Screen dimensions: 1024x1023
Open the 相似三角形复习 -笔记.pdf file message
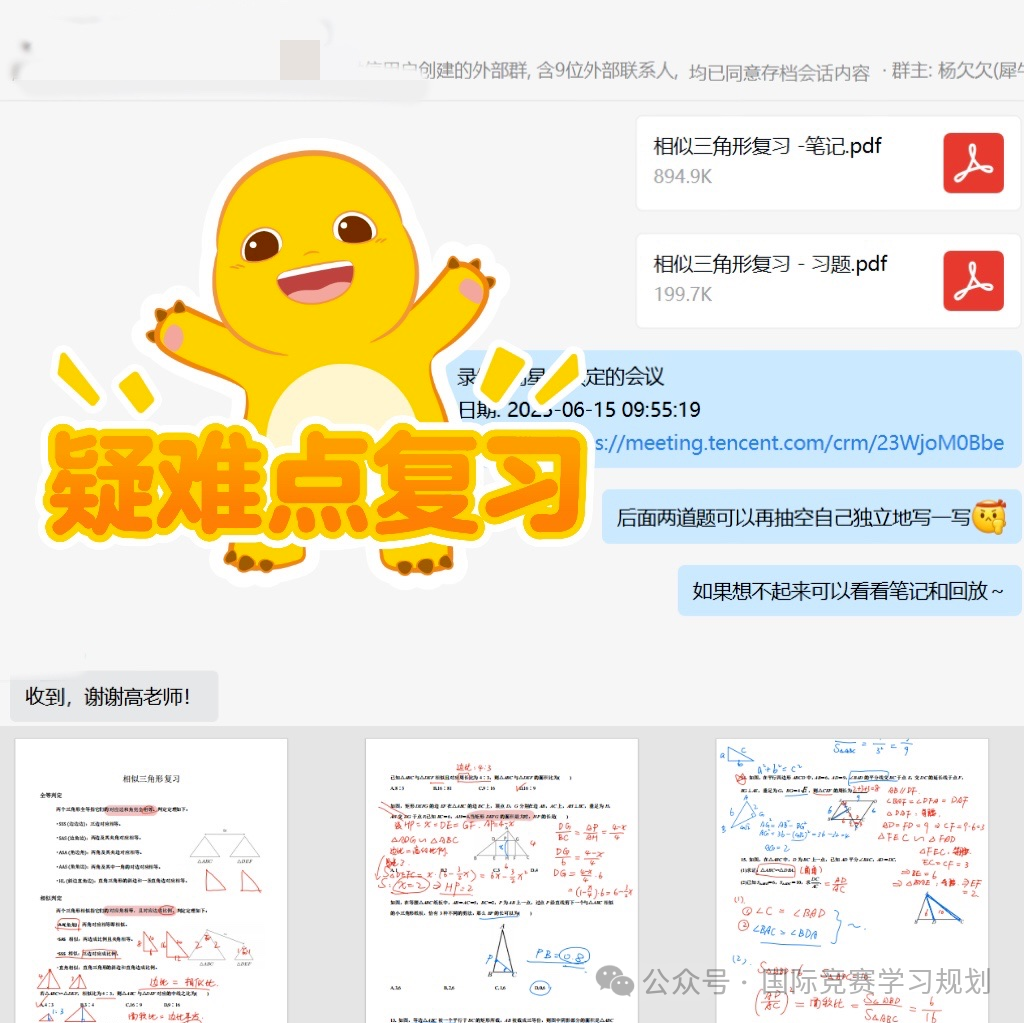(827, 163)
